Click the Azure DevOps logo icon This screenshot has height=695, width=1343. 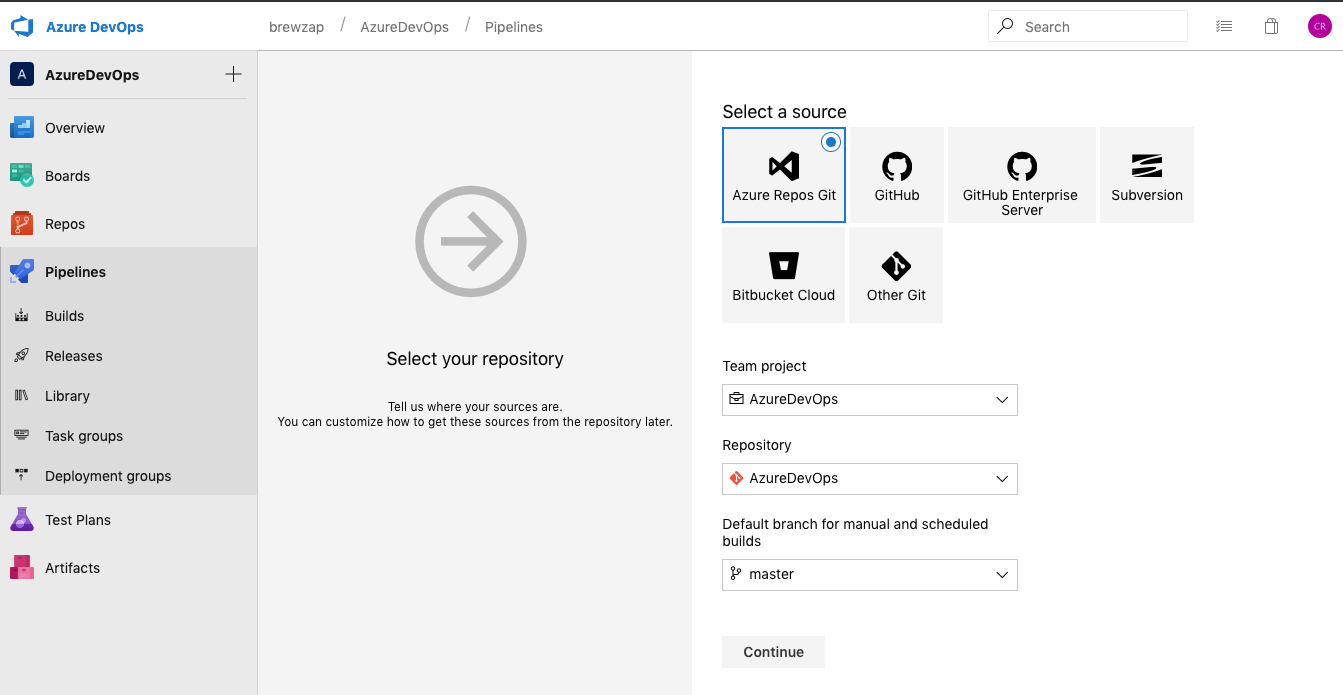coord(22,27)
